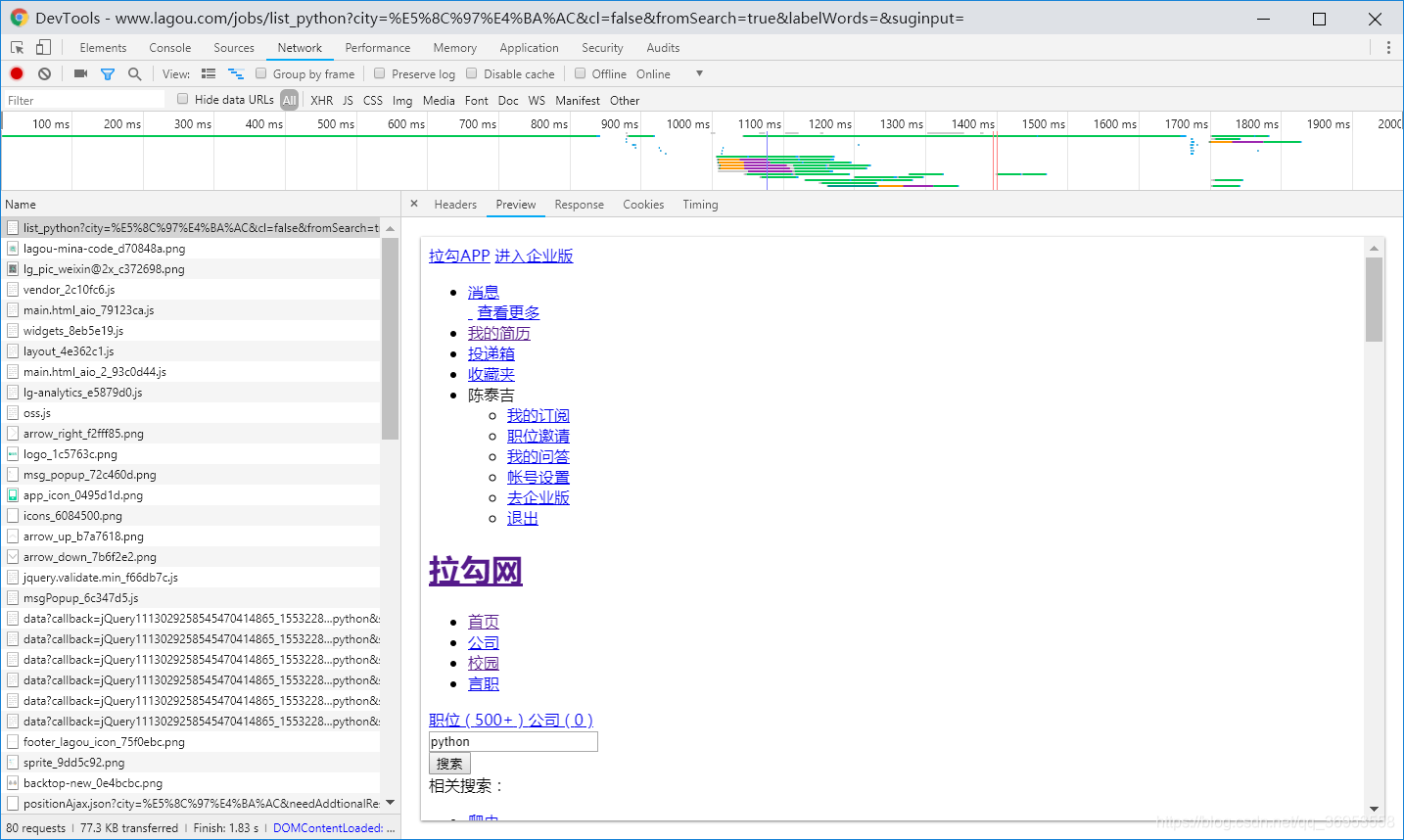Image resolution: width=1404 pixels, height=840 pixels.
Task: Open the Sources tab
Action: (234, 47)
